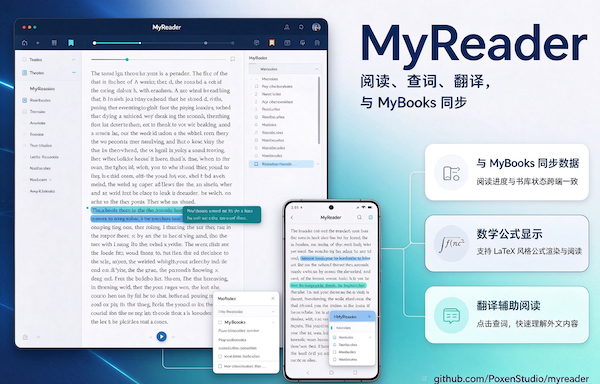The image size is (600, 384).
Task: Click the far dot on toolbar progress slider
Action: tap(233, 43)
